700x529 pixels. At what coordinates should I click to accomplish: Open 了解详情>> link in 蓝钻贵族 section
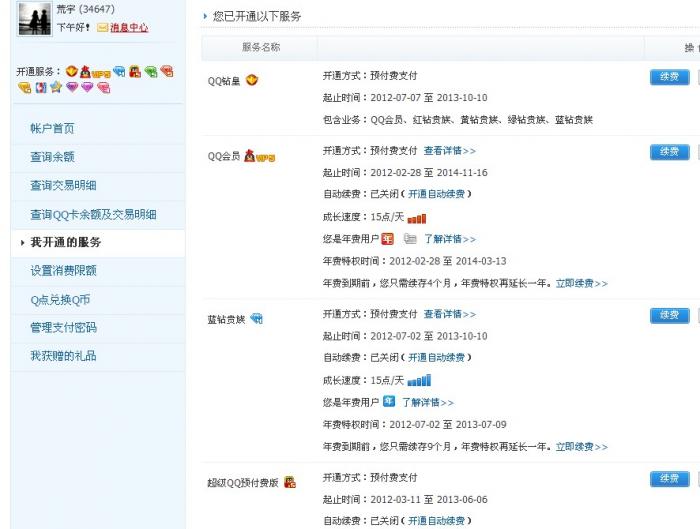coord(428,403)
